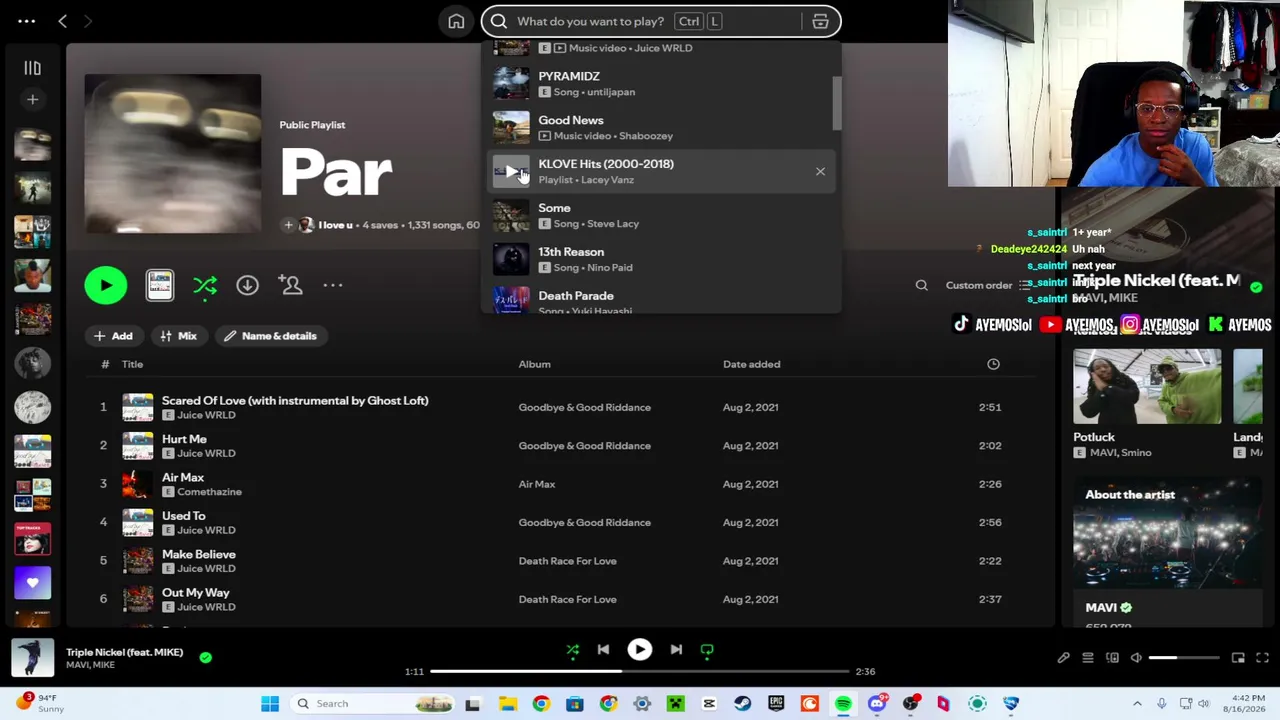Toggle smart shuffle for the playlist

coord(205,286)
